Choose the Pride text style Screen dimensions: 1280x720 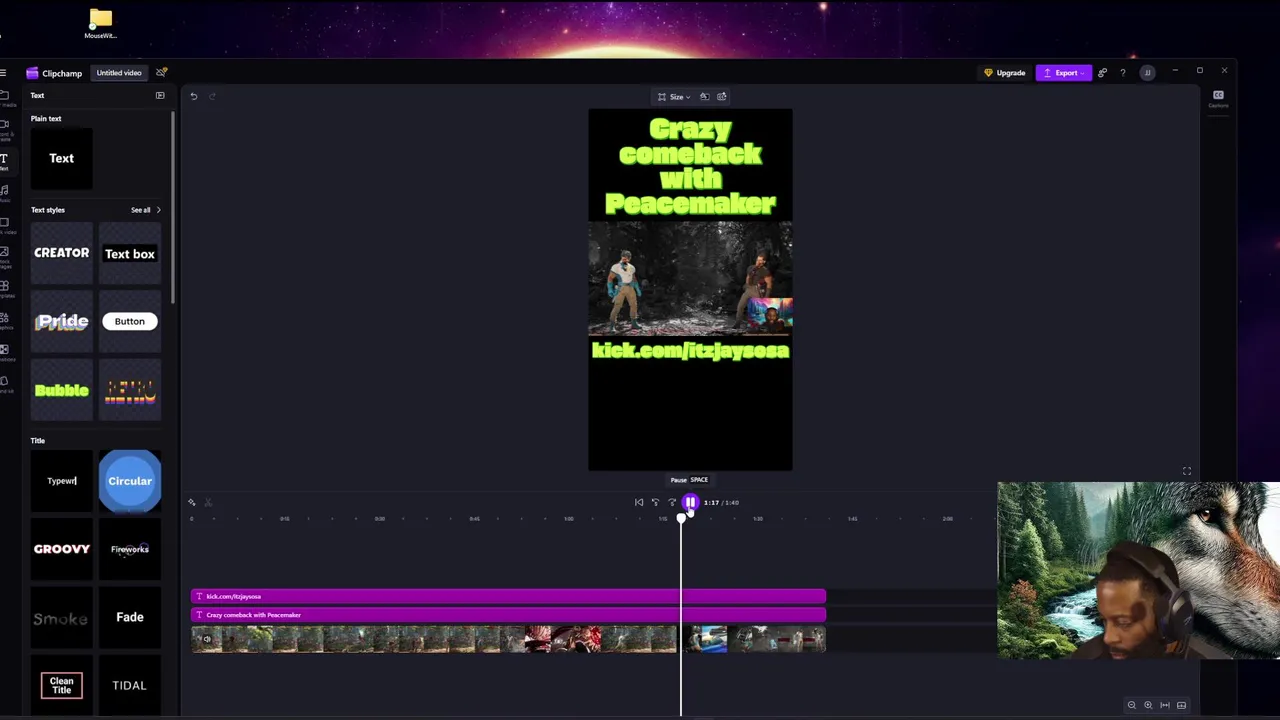(62, 321)
